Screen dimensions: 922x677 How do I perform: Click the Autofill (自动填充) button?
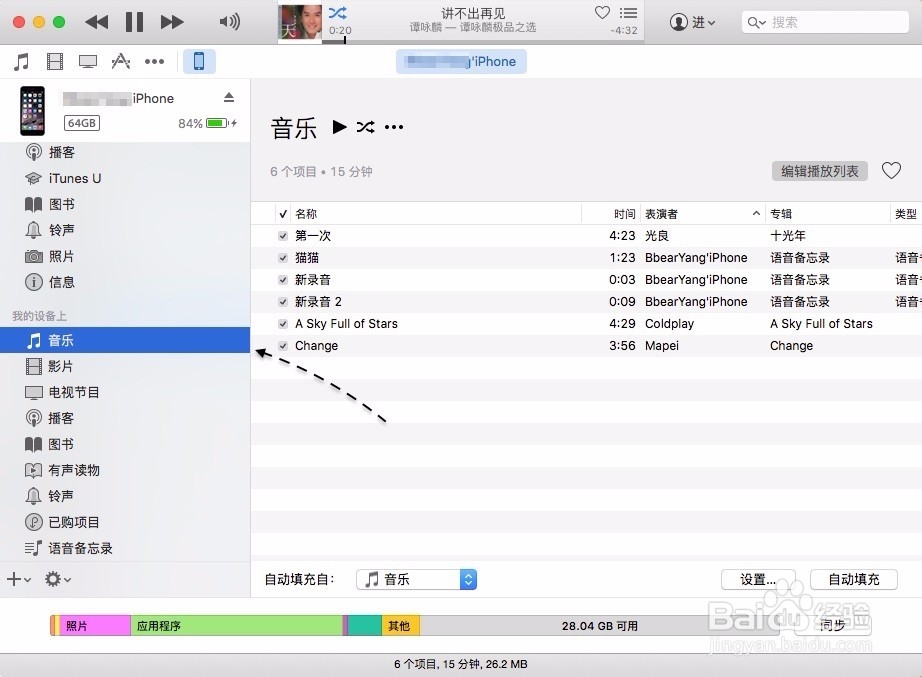click(854, 579)
